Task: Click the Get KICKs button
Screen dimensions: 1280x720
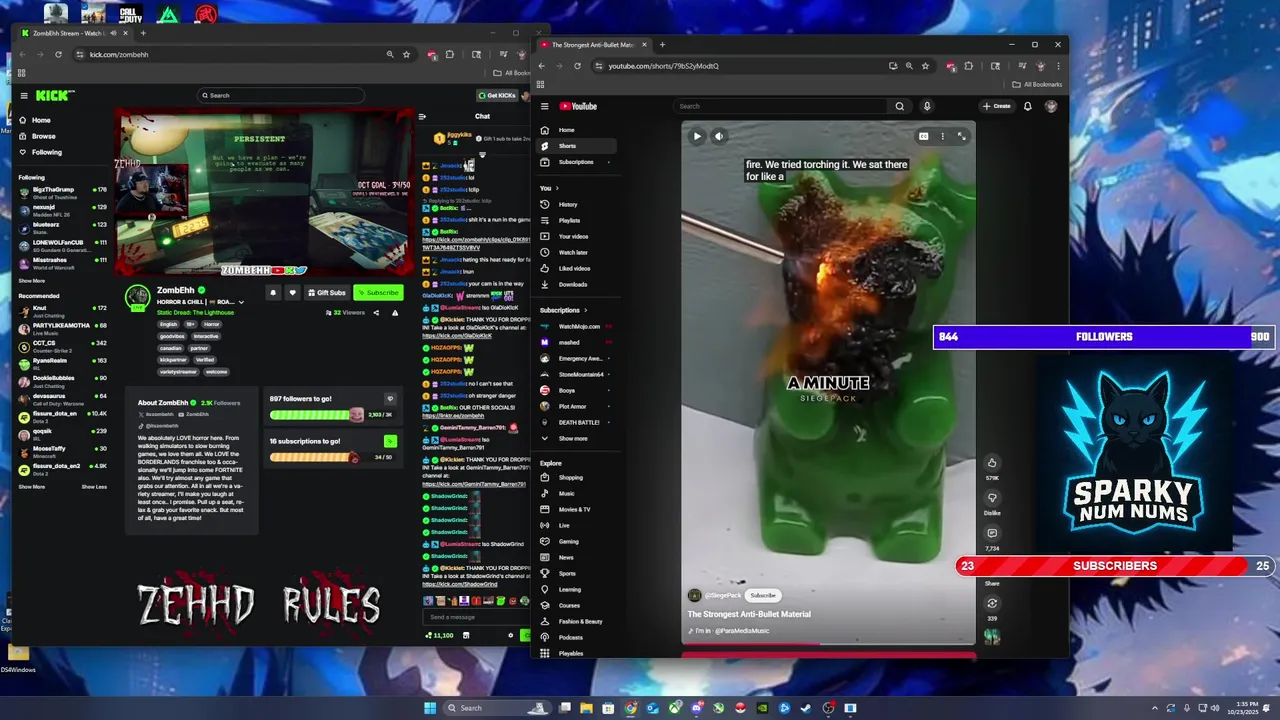Action: pos(497,95)
